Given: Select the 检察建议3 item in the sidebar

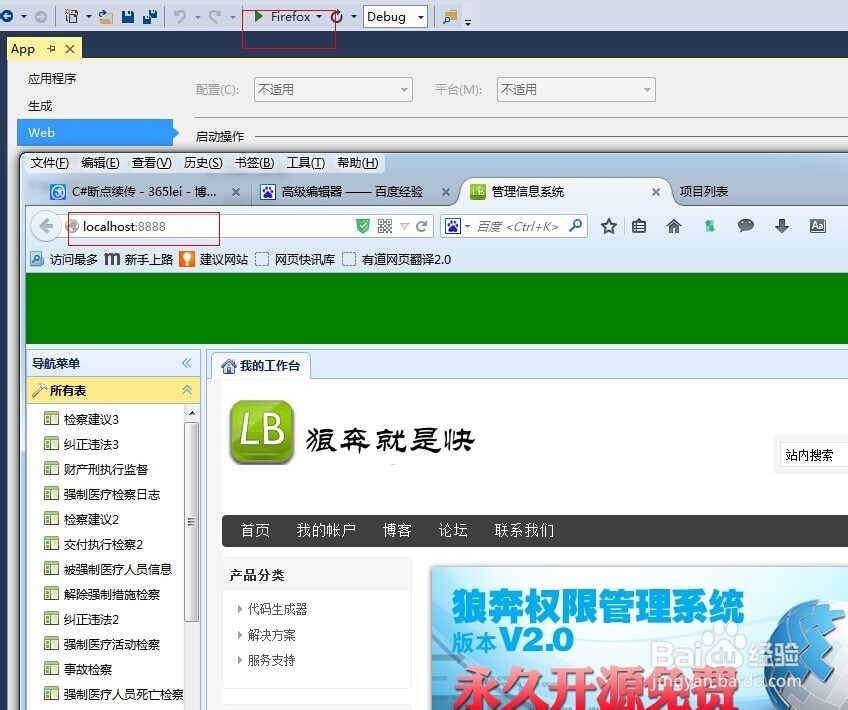Looking at the screenshot, I should pyautogui.click(x=92, y=419).
